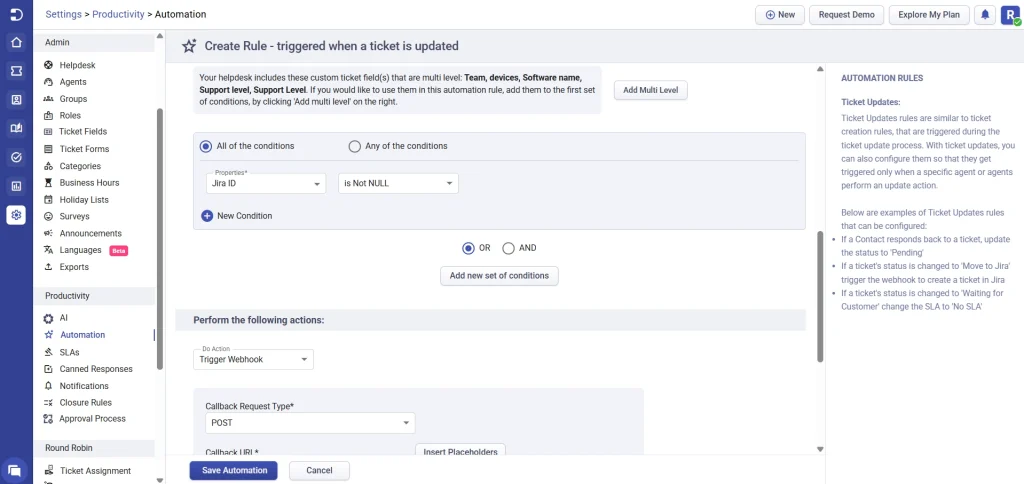Open the settings gear icon in rail

[16, 214]
